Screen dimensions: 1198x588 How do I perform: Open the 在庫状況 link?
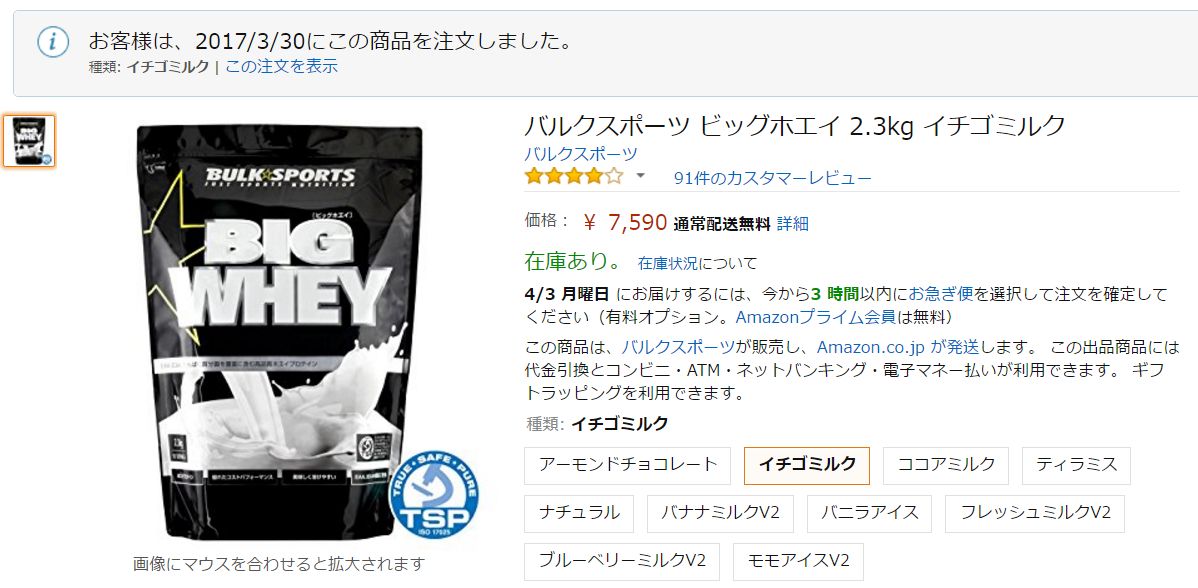coord(668,263)
